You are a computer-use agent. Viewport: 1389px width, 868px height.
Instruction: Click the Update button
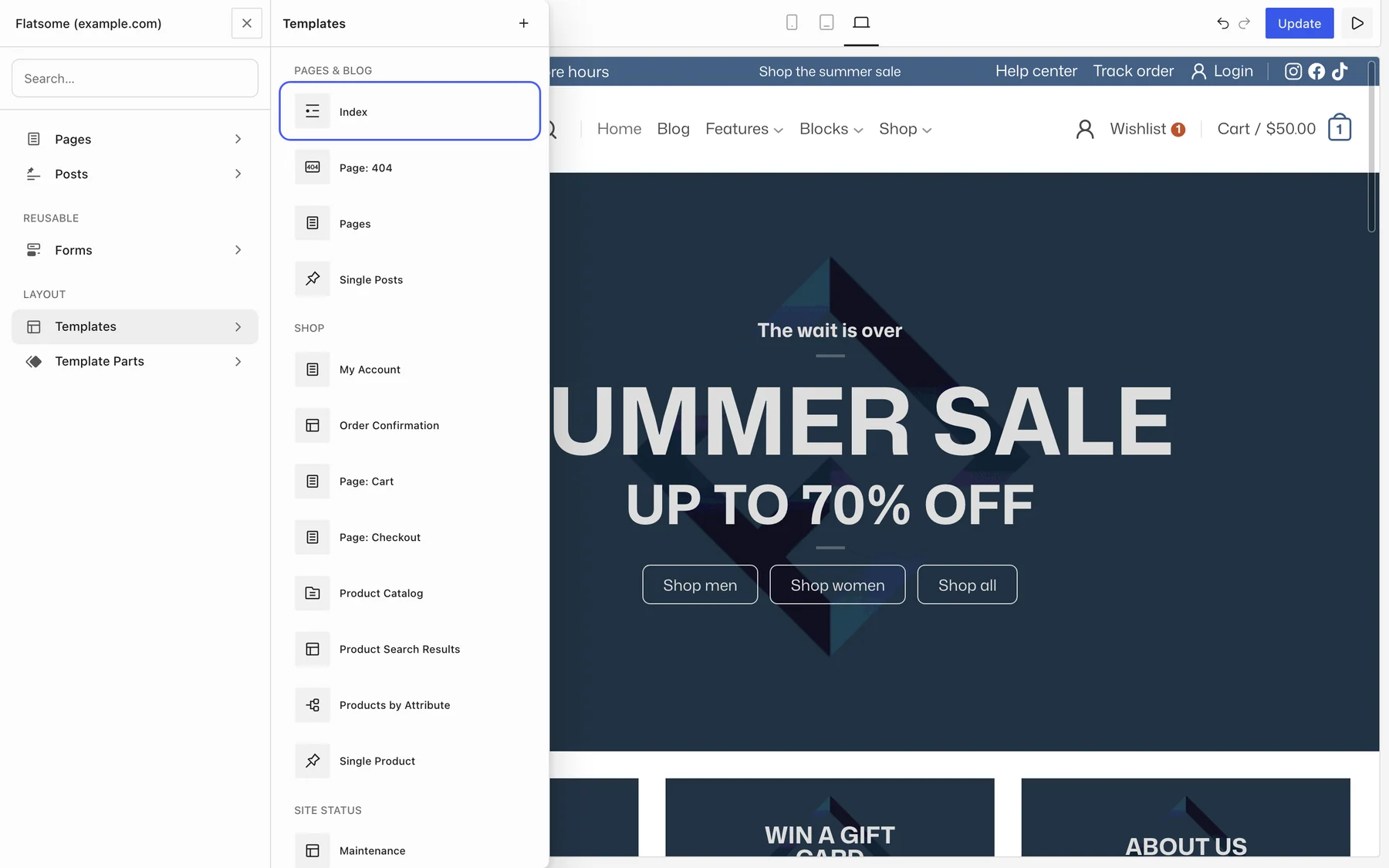(1299, 23)
